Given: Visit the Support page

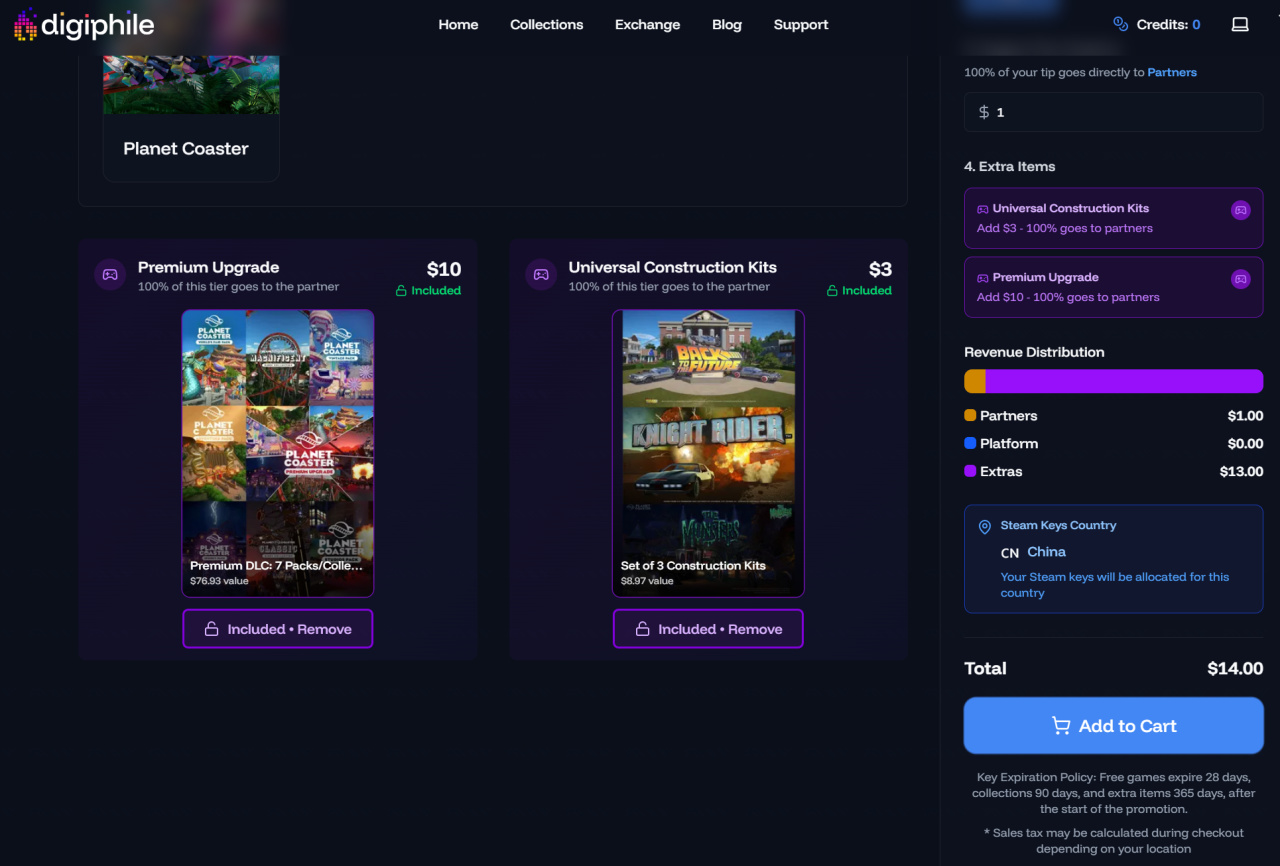Looking at the screenshot, I should (801, 25).
